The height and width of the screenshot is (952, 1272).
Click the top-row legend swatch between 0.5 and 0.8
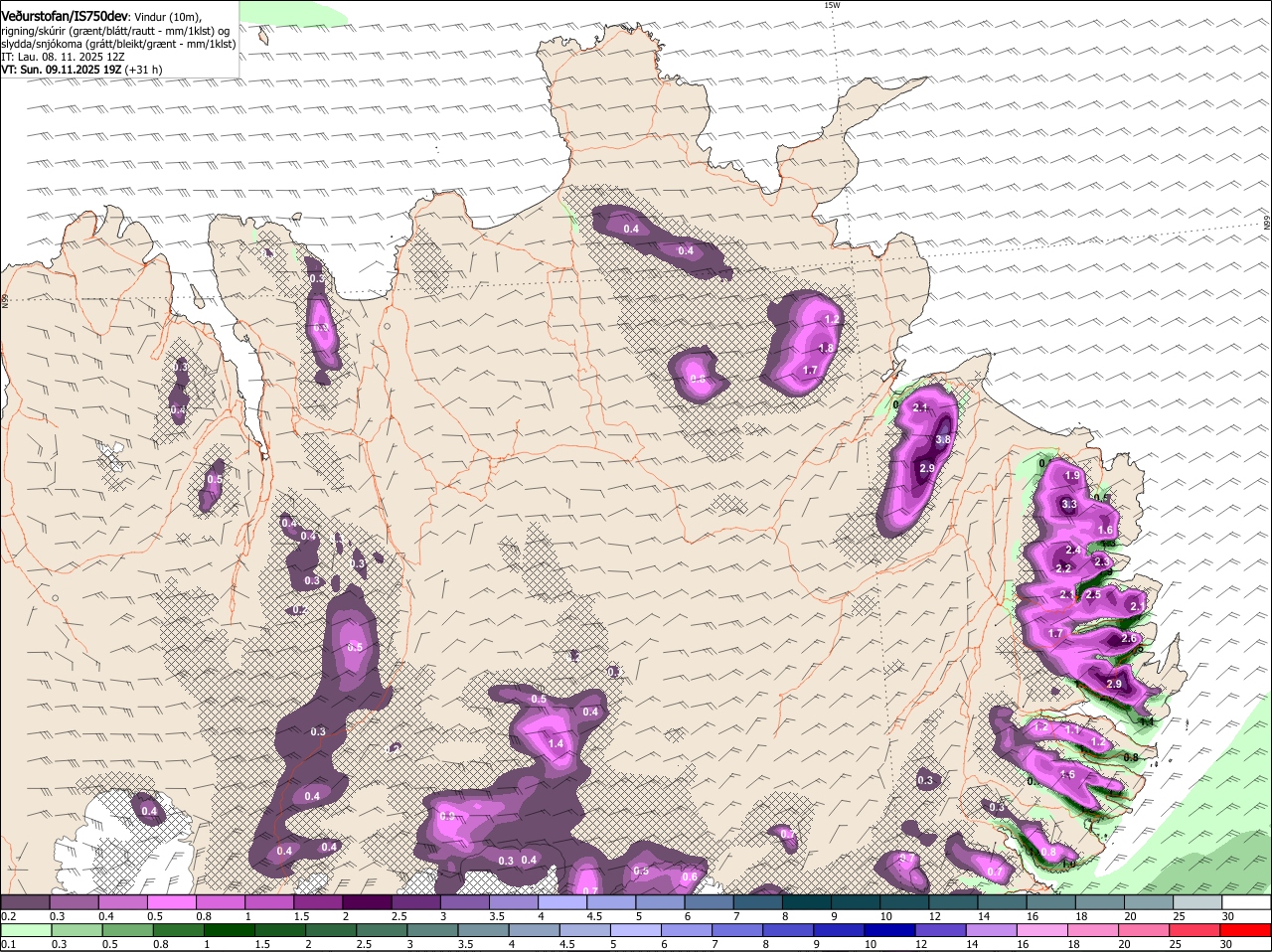[x=171, y=902]
